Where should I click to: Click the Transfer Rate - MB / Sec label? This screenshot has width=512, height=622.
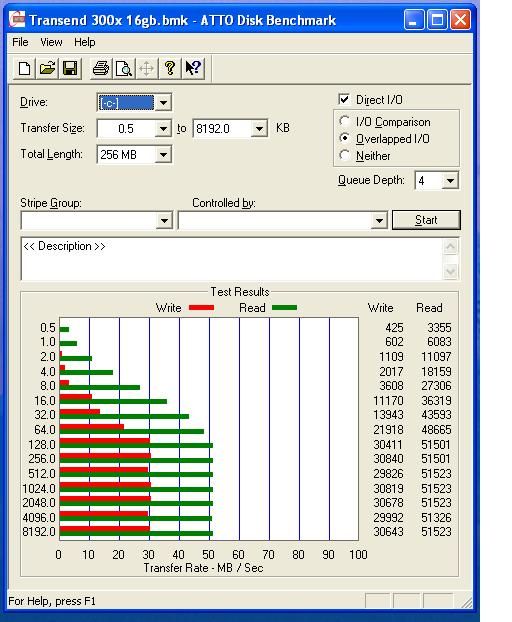click(x=203, y=568)
